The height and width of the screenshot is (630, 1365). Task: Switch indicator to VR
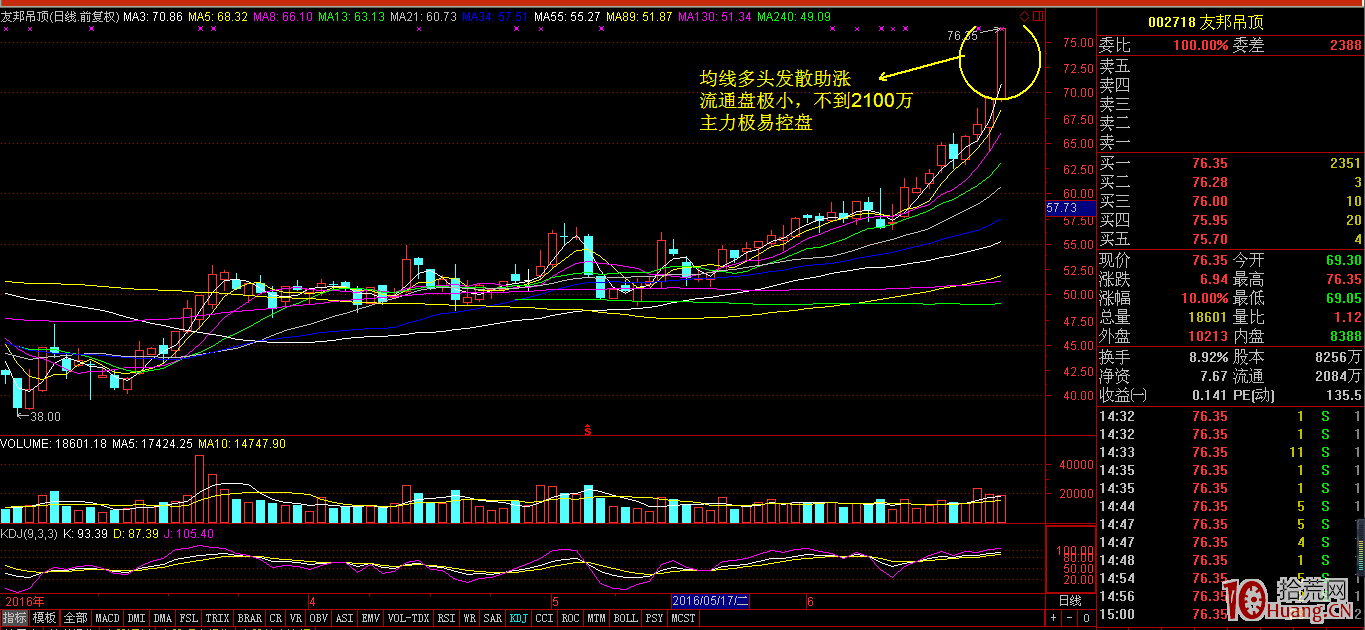coord(295,618)
